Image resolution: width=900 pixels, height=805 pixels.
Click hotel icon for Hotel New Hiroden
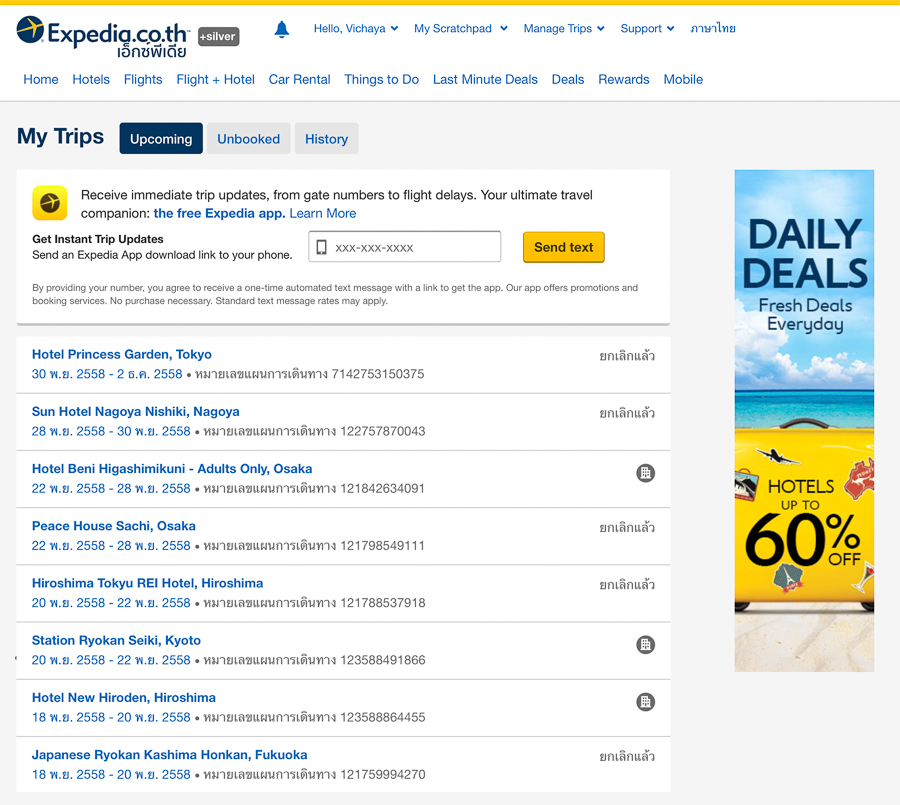point(646,702)
